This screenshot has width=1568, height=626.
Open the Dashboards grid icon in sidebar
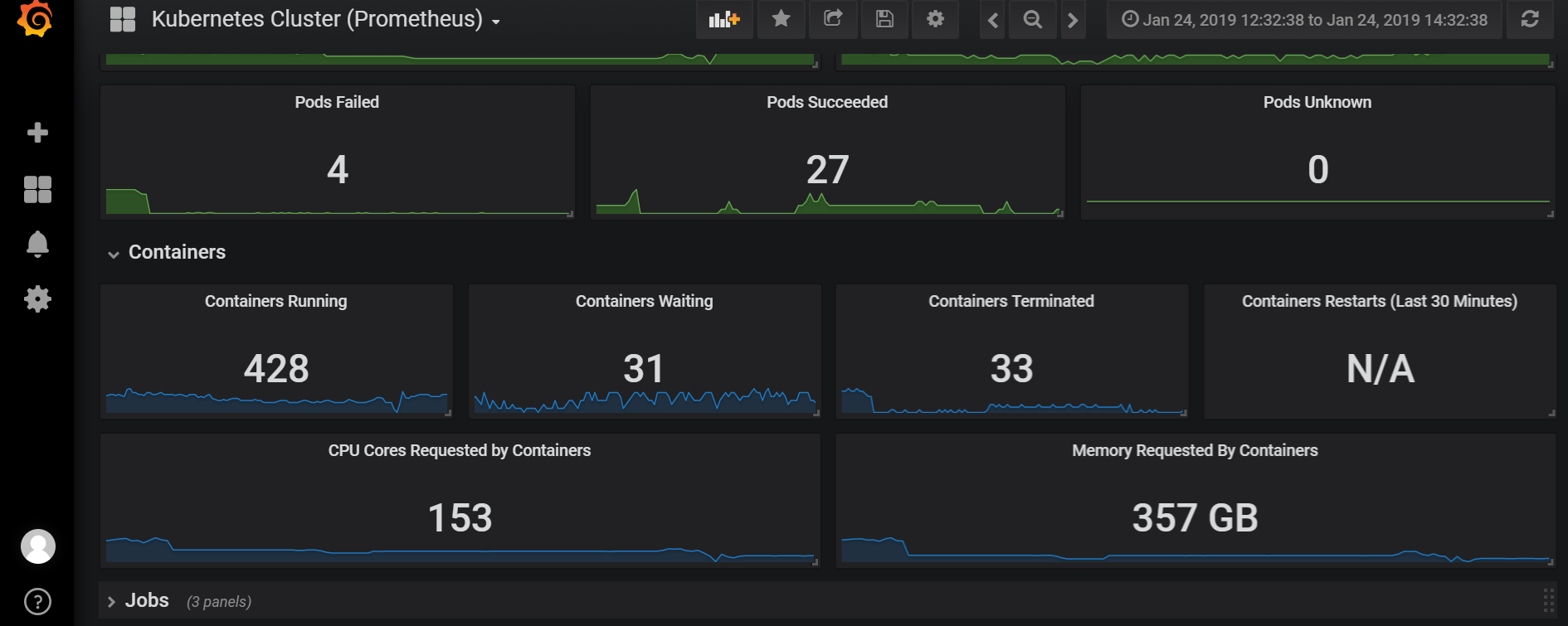(37, 189)
